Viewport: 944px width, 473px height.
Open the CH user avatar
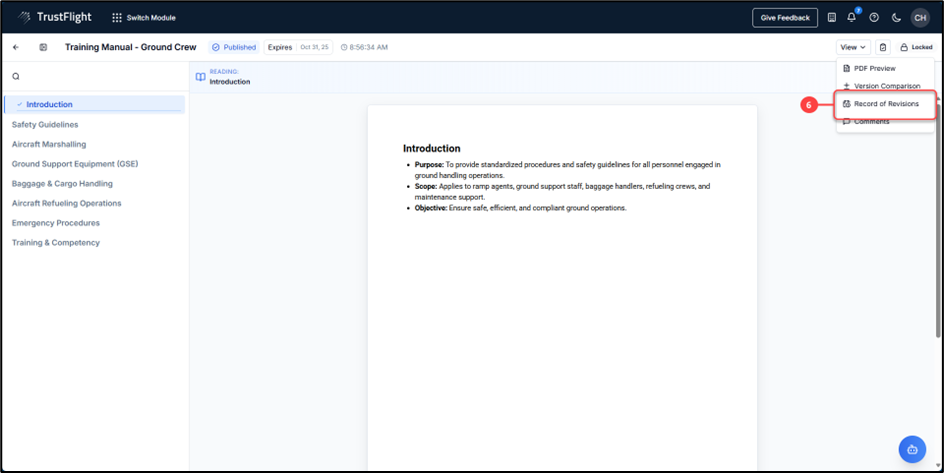[919, 17]
